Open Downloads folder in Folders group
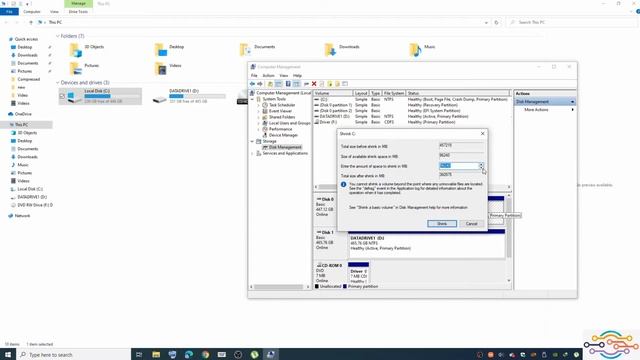This screenshot has width=640, height=360. point(342,50)
